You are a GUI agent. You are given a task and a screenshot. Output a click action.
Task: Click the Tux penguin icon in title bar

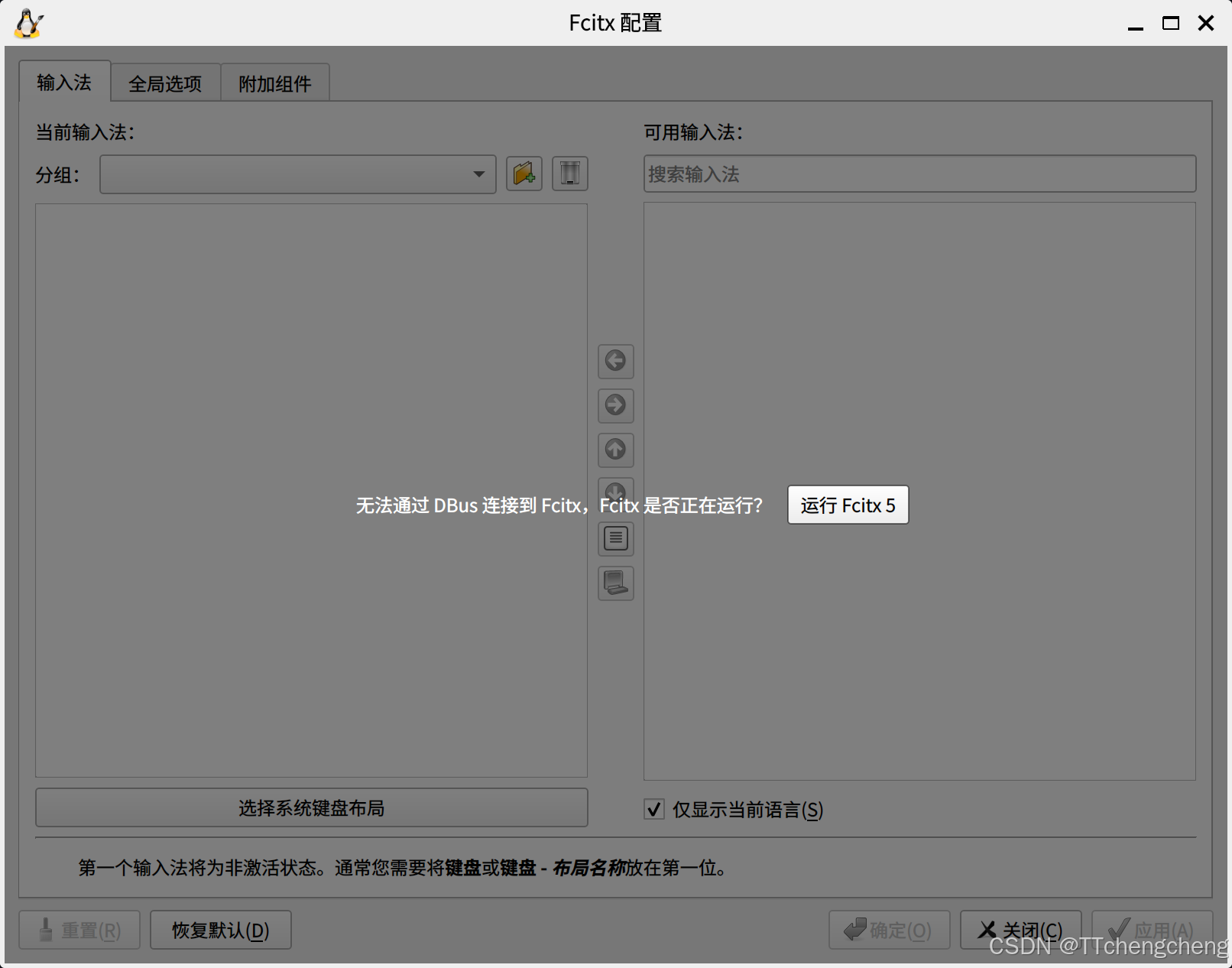(x=28, y=23)
